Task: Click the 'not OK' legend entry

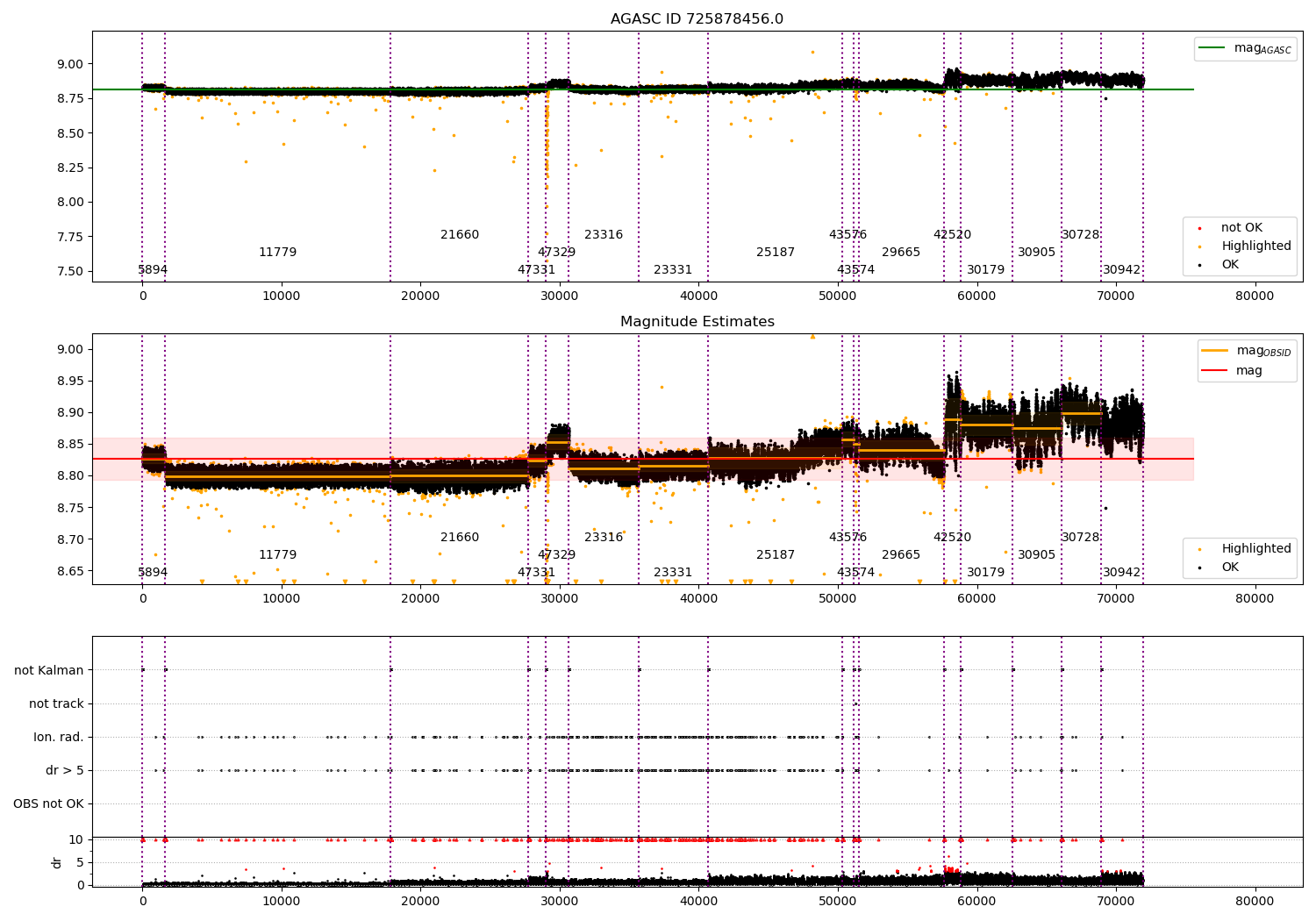Action: [1241, 228]
